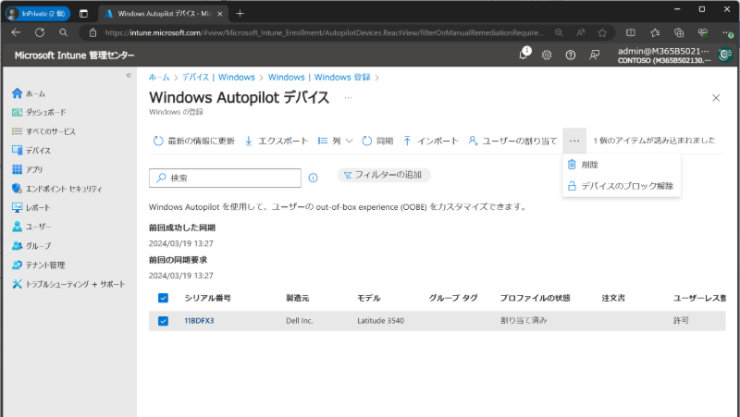Image resolution: width=740 pixels, height=417 pixels.
Task: Sort by プロファイルの状態 column header
Action: (x=535, y=298)
